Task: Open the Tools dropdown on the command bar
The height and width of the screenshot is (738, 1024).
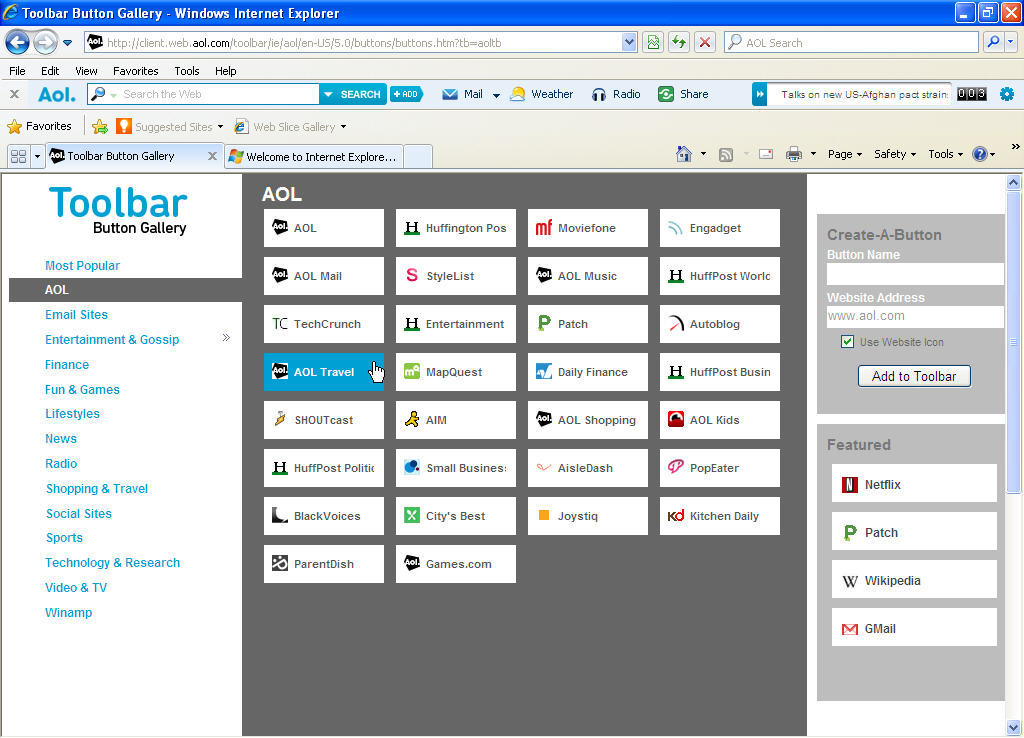Action: tap(944, 154)
